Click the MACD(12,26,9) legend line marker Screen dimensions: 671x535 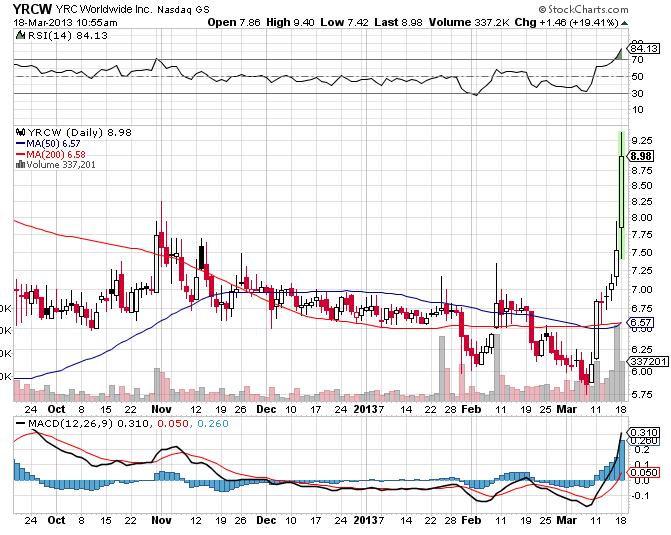[19, 426]
